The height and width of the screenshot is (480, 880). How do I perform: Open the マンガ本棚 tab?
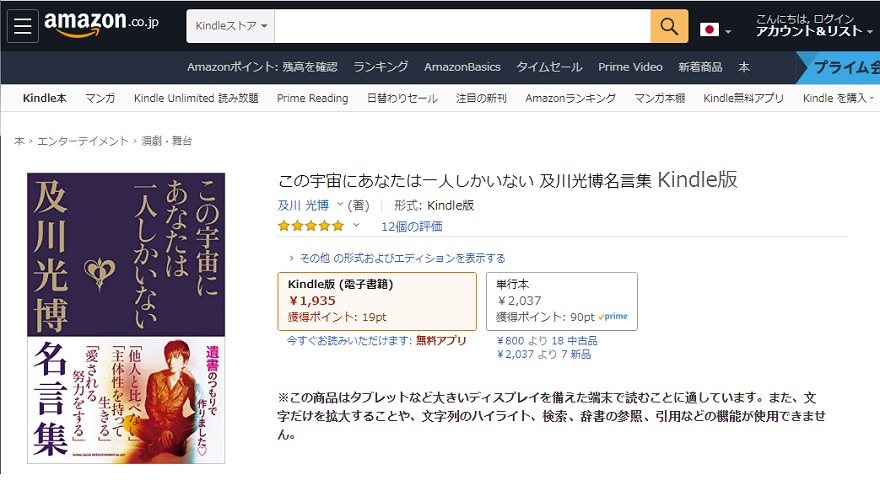[x=659, y=98]
